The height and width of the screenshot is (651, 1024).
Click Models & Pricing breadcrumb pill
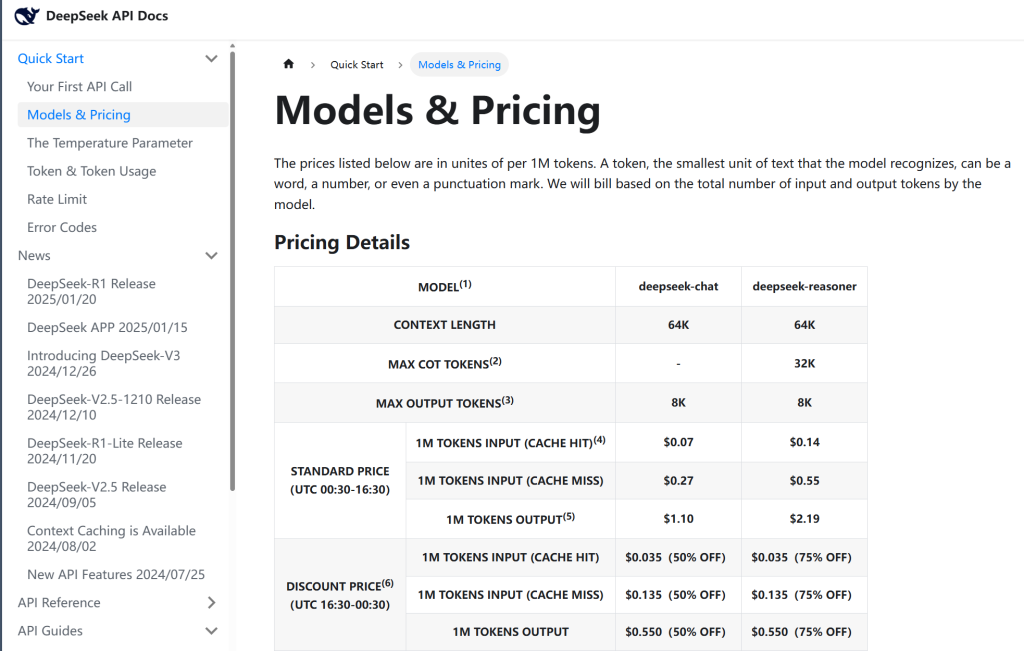[459, 64]
